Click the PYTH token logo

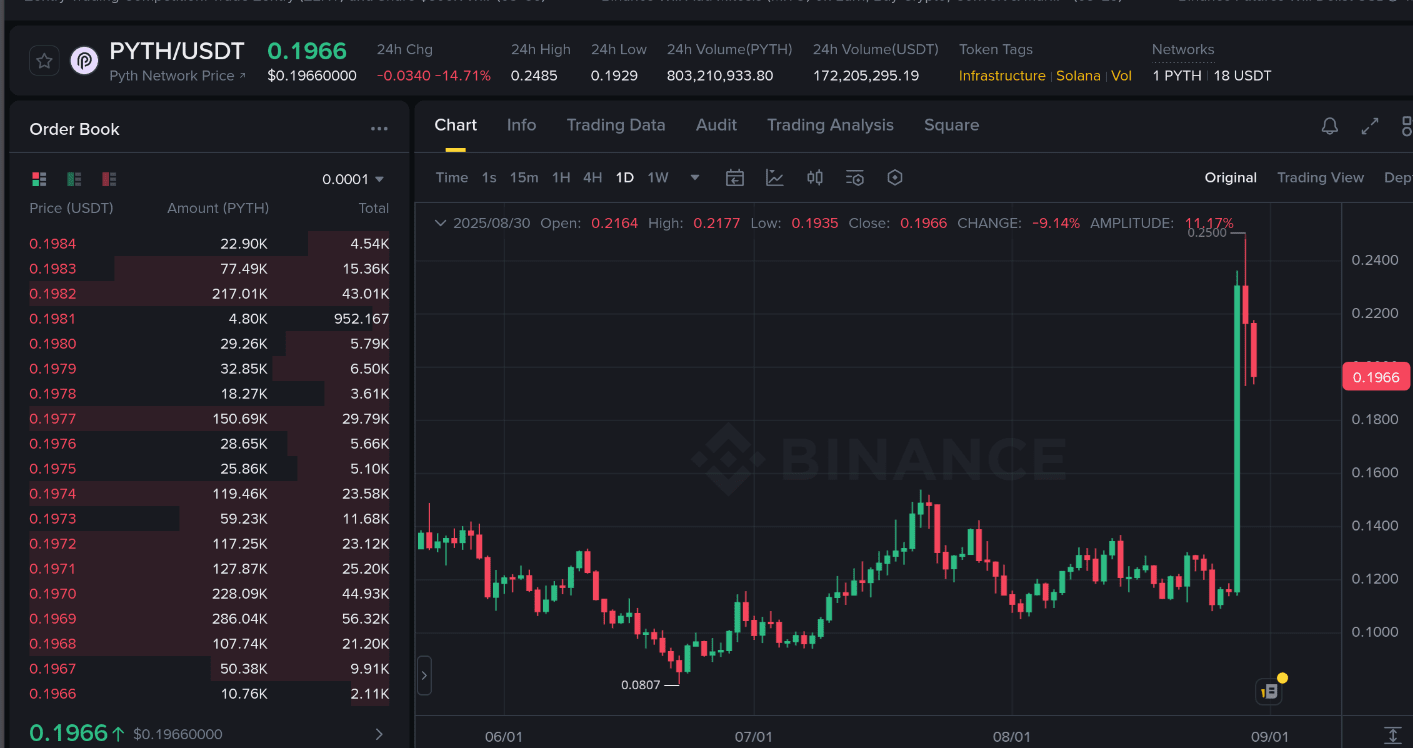pyautogui.click(x=84, y=61)
